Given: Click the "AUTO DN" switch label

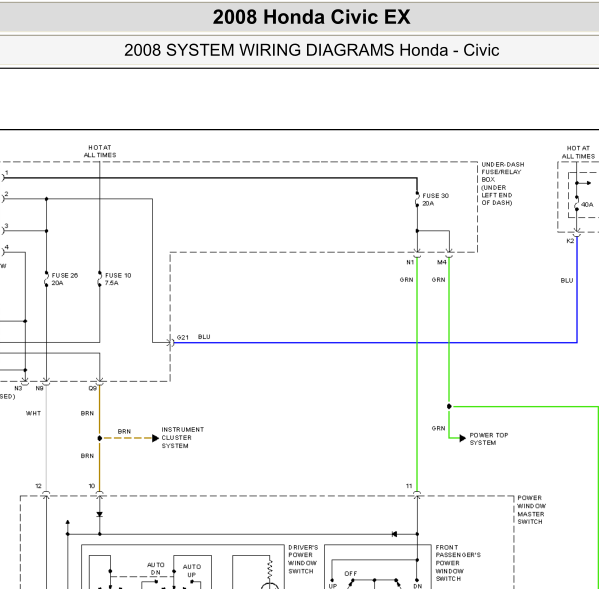Looking at the screenshot, I should point(156,569).
